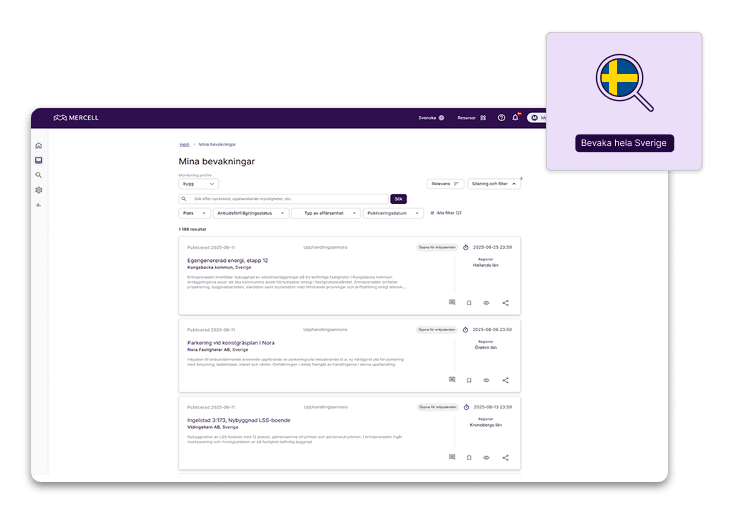Toggle eye visibility on Parkering vid konstgräsplan card

pos(486,380)
